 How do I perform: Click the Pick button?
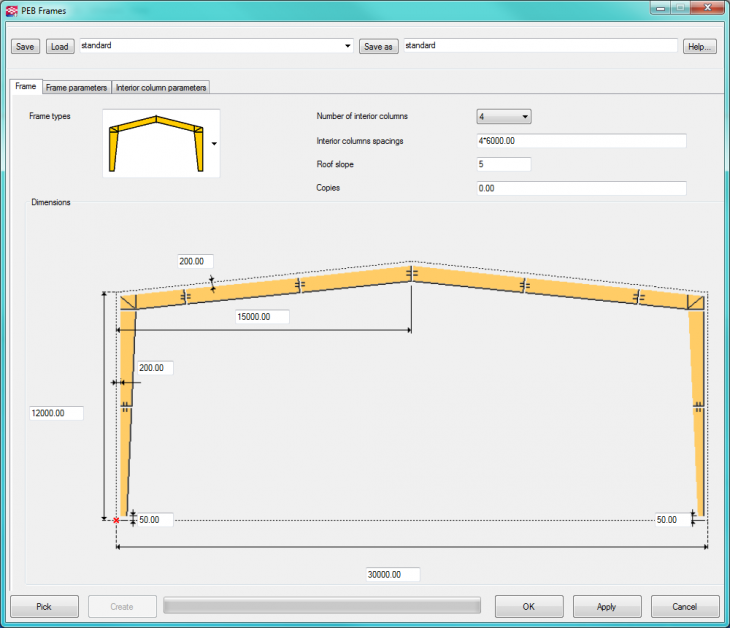click(44, 606)
